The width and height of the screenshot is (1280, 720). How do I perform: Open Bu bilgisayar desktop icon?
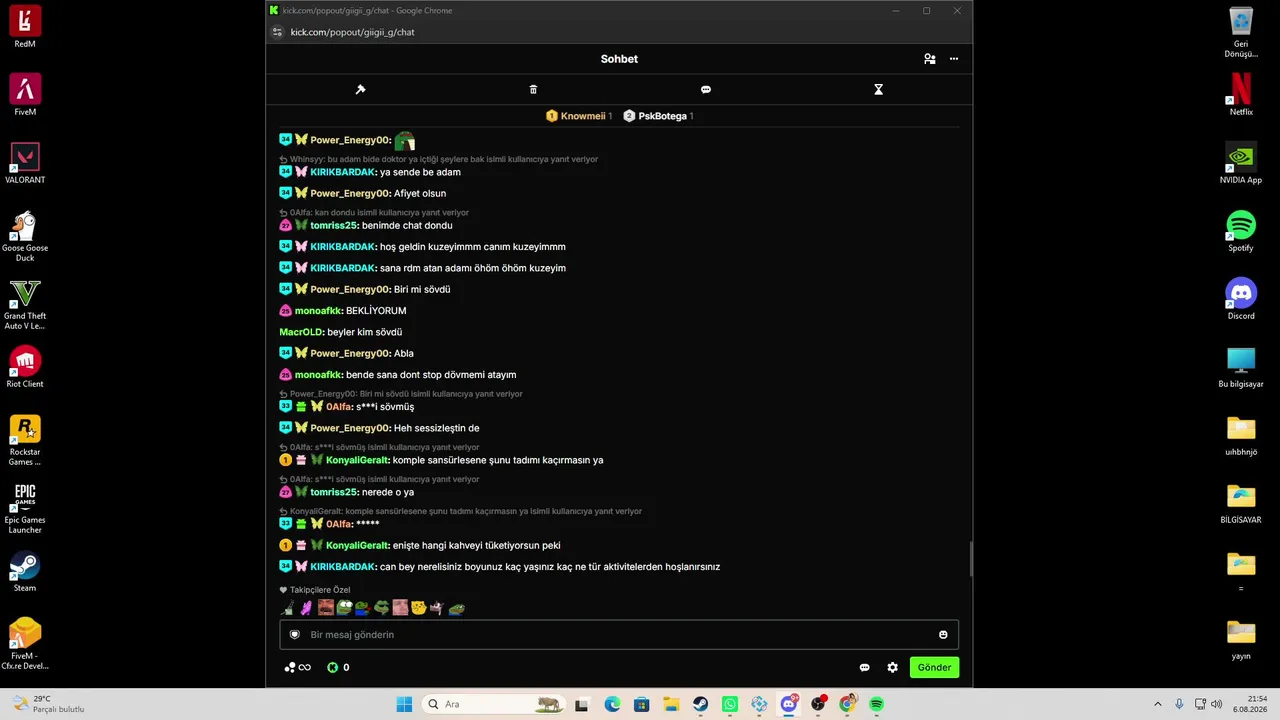(1241, 367)
